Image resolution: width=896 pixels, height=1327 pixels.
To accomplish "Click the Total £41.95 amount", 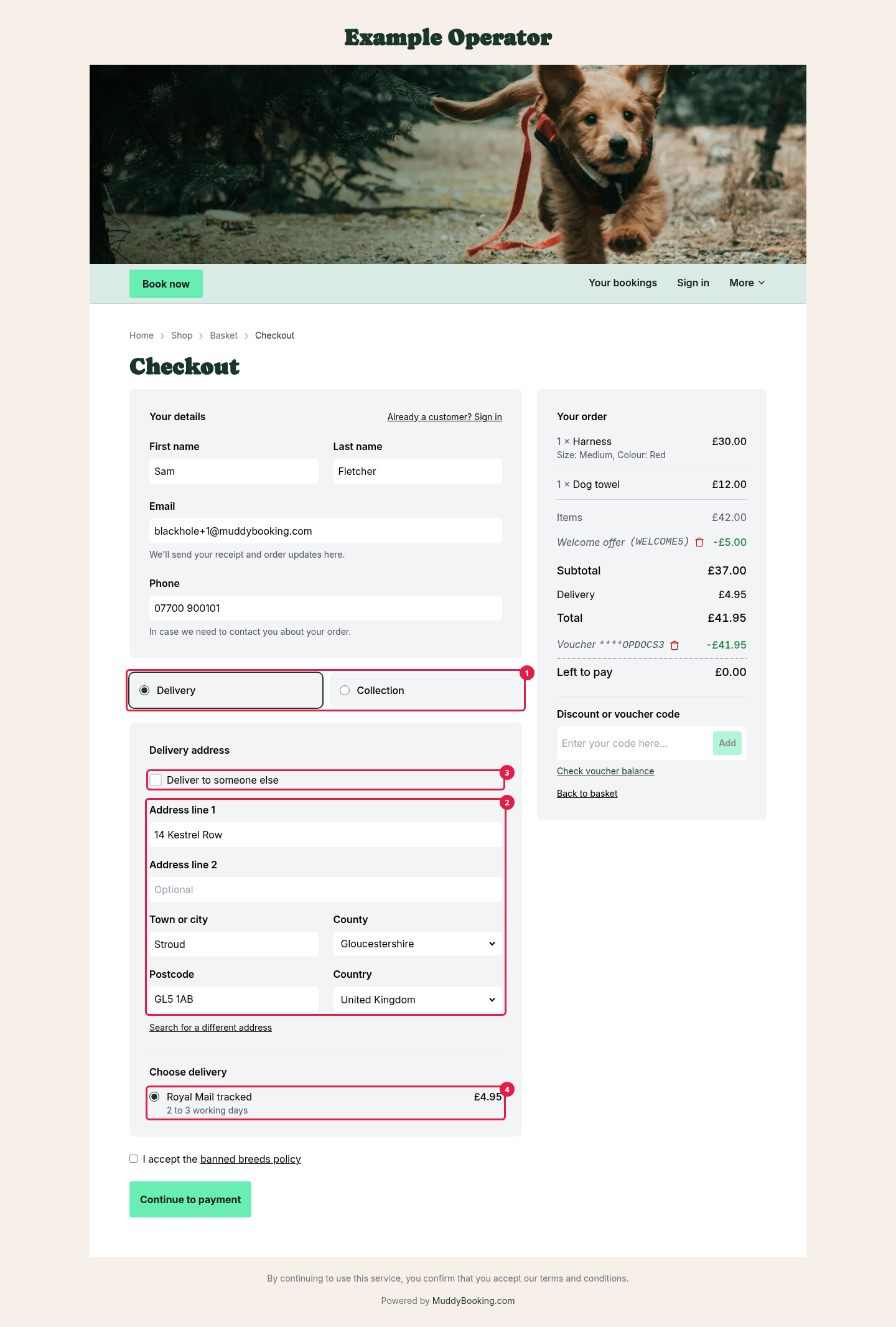I will pyautogui.click(x=727, y=618).
